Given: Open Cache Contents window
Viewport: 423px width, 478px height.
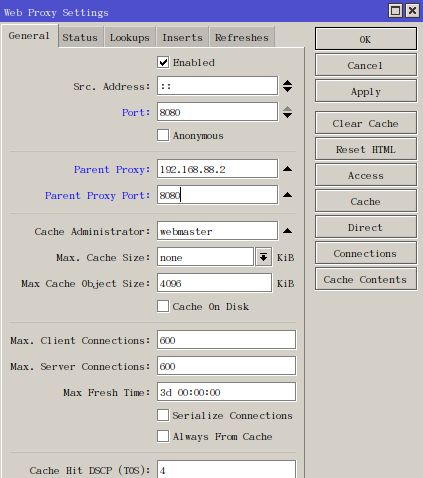Looking at the screenshot, I should [366, 279].
